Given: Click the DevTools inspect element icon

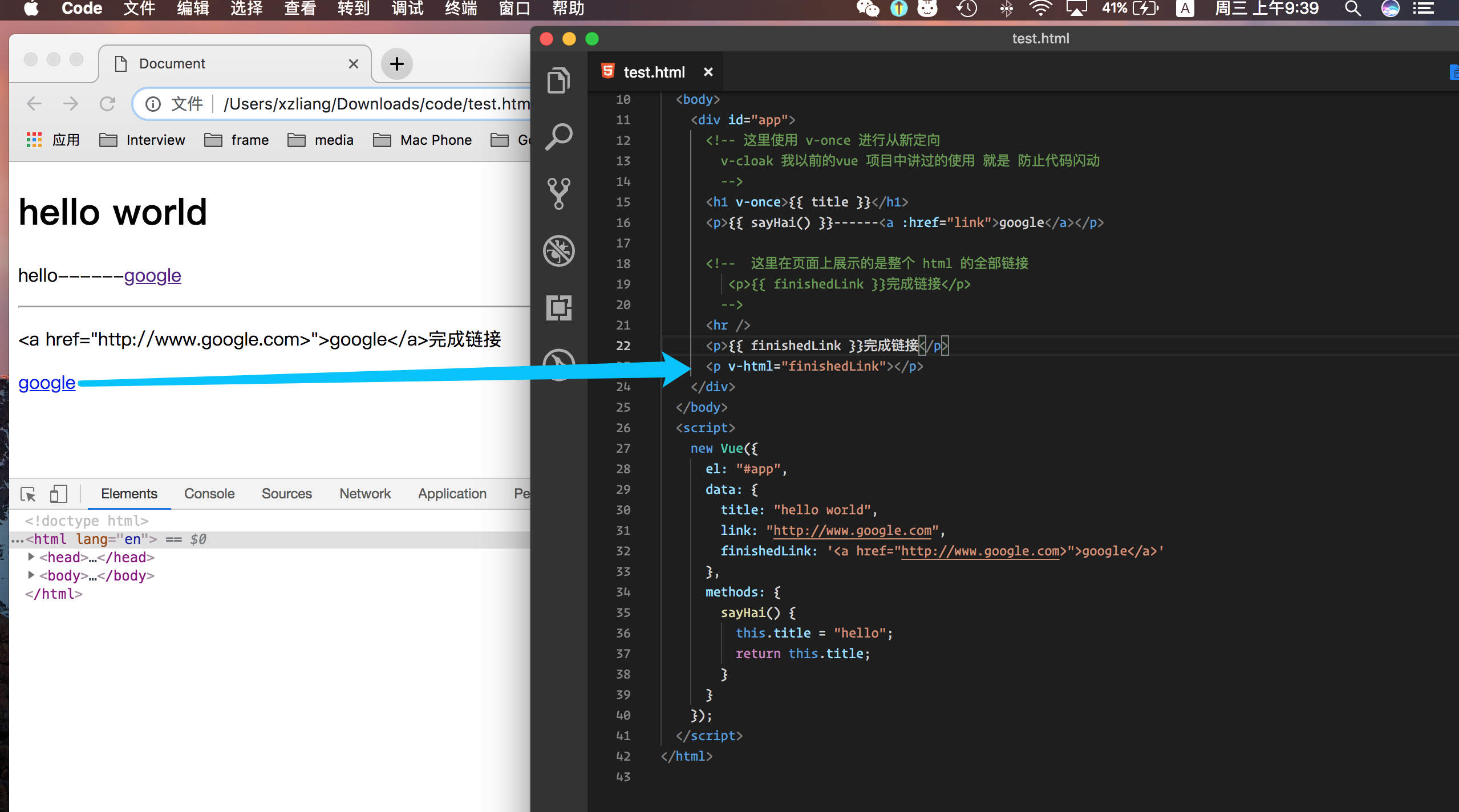Looking at the screenshot, I should click(28, 494).
